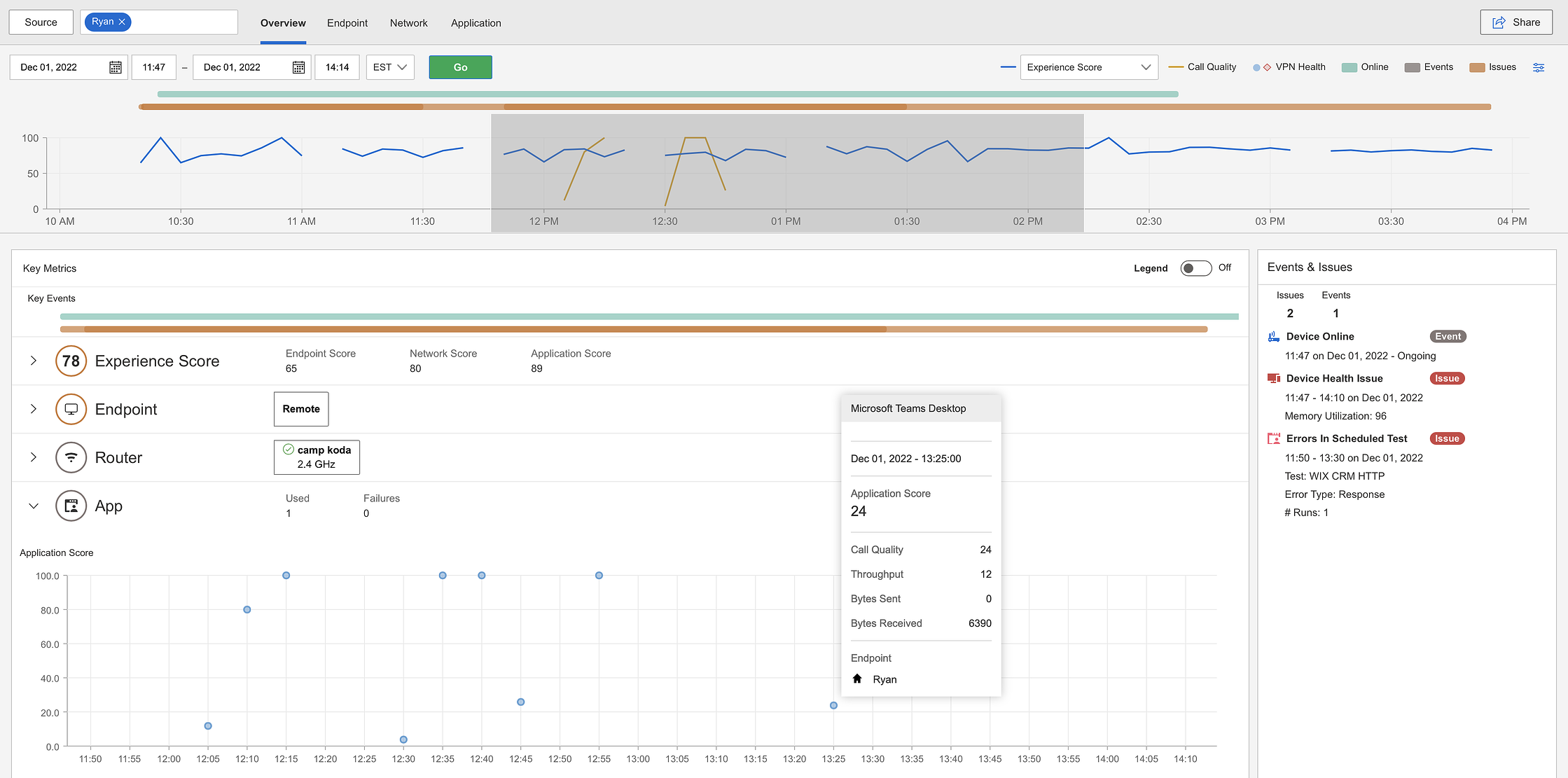Open the end date calendar icon
Screen dimensions: 1568x778
(298, 67)
